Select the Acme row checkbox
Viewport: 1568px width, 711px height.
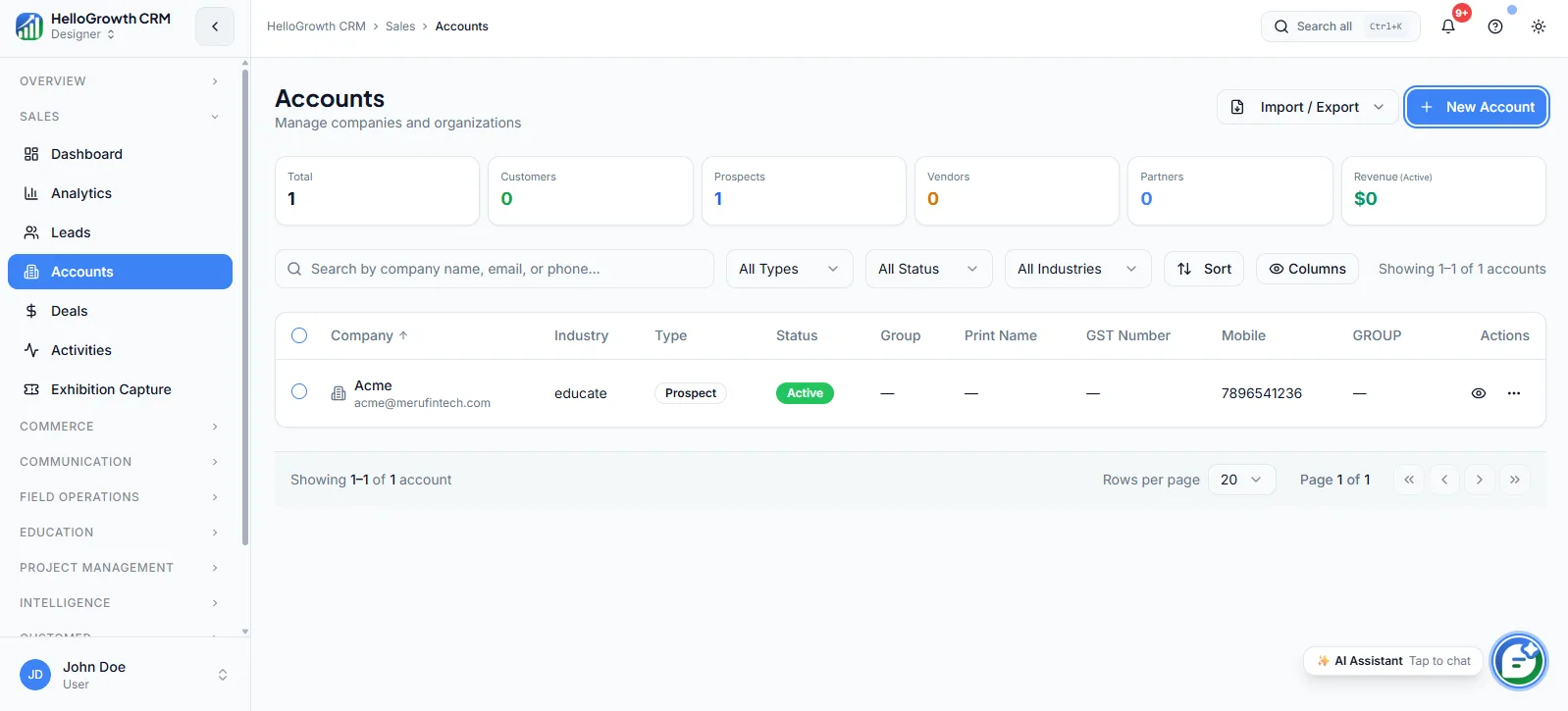click(299, 391)
